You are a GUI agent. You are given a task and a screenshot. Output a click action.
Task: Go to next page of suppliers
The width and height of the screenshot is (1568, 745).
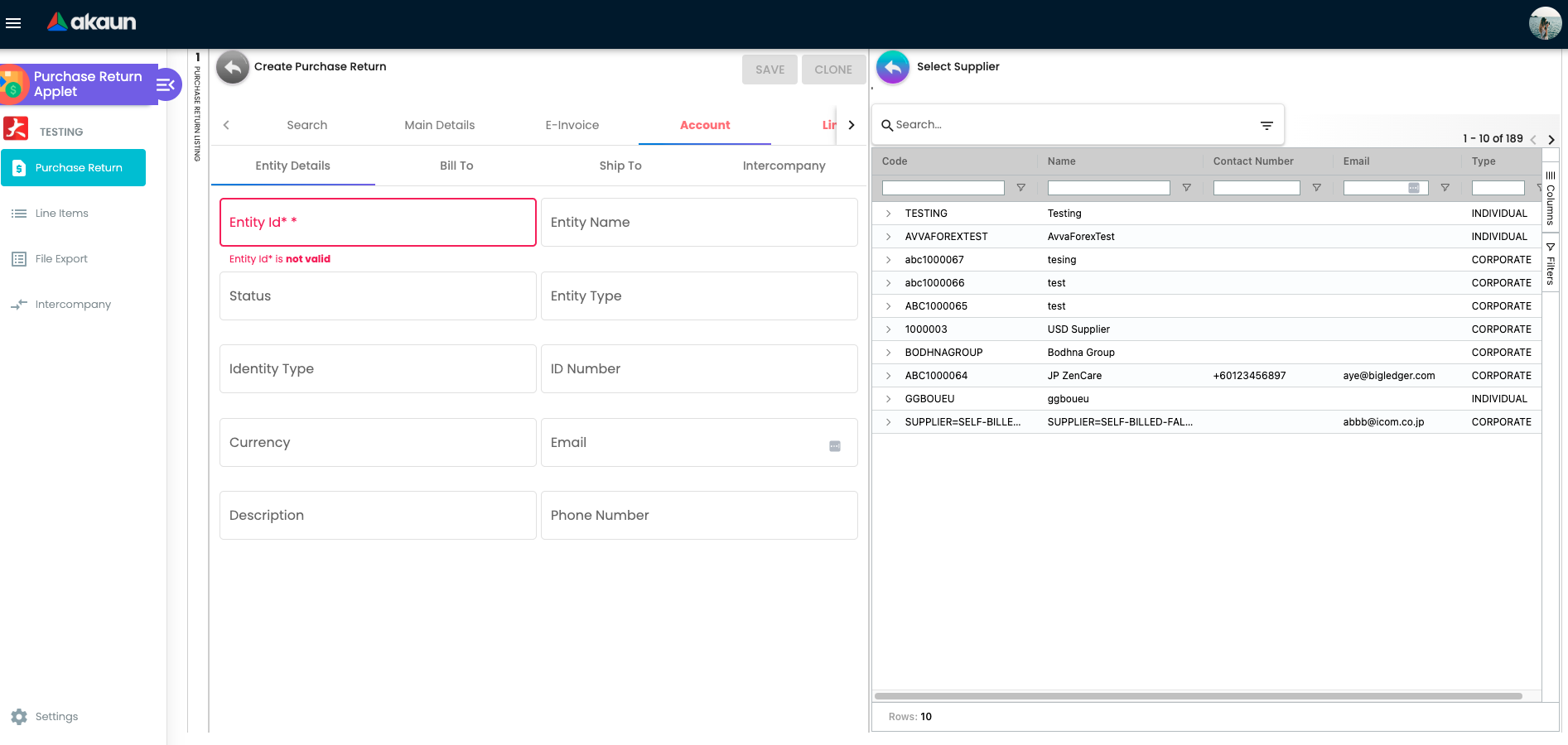pyautogui.click(x=1551, y=140)
